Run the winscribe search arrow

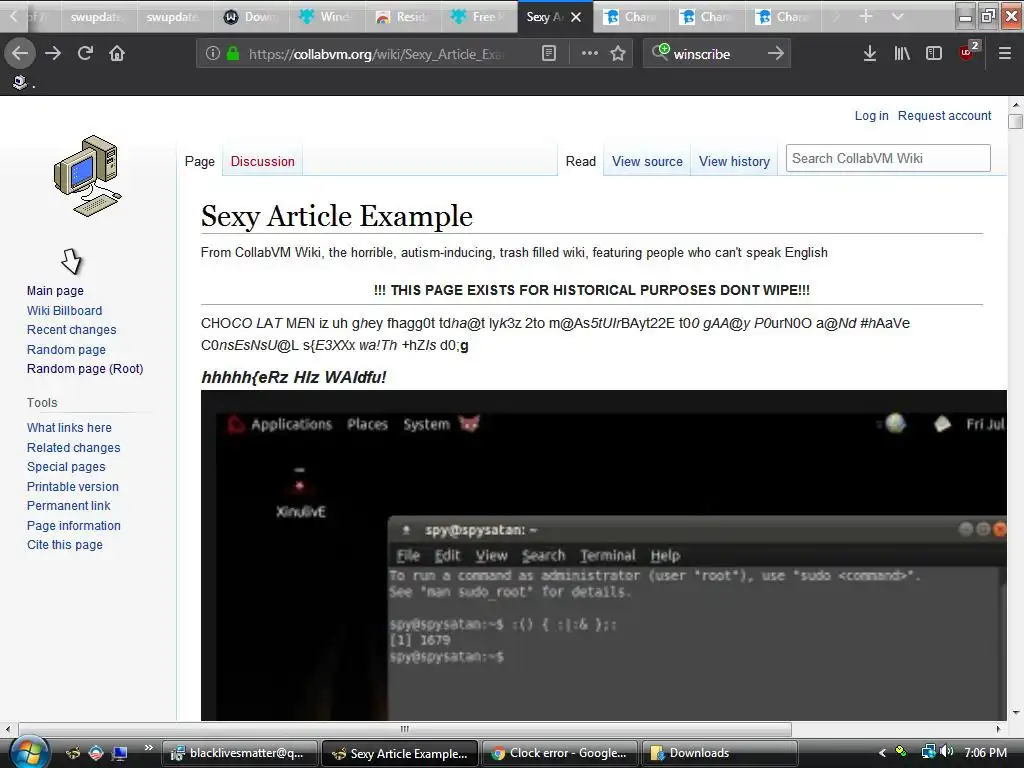(775, 54)
